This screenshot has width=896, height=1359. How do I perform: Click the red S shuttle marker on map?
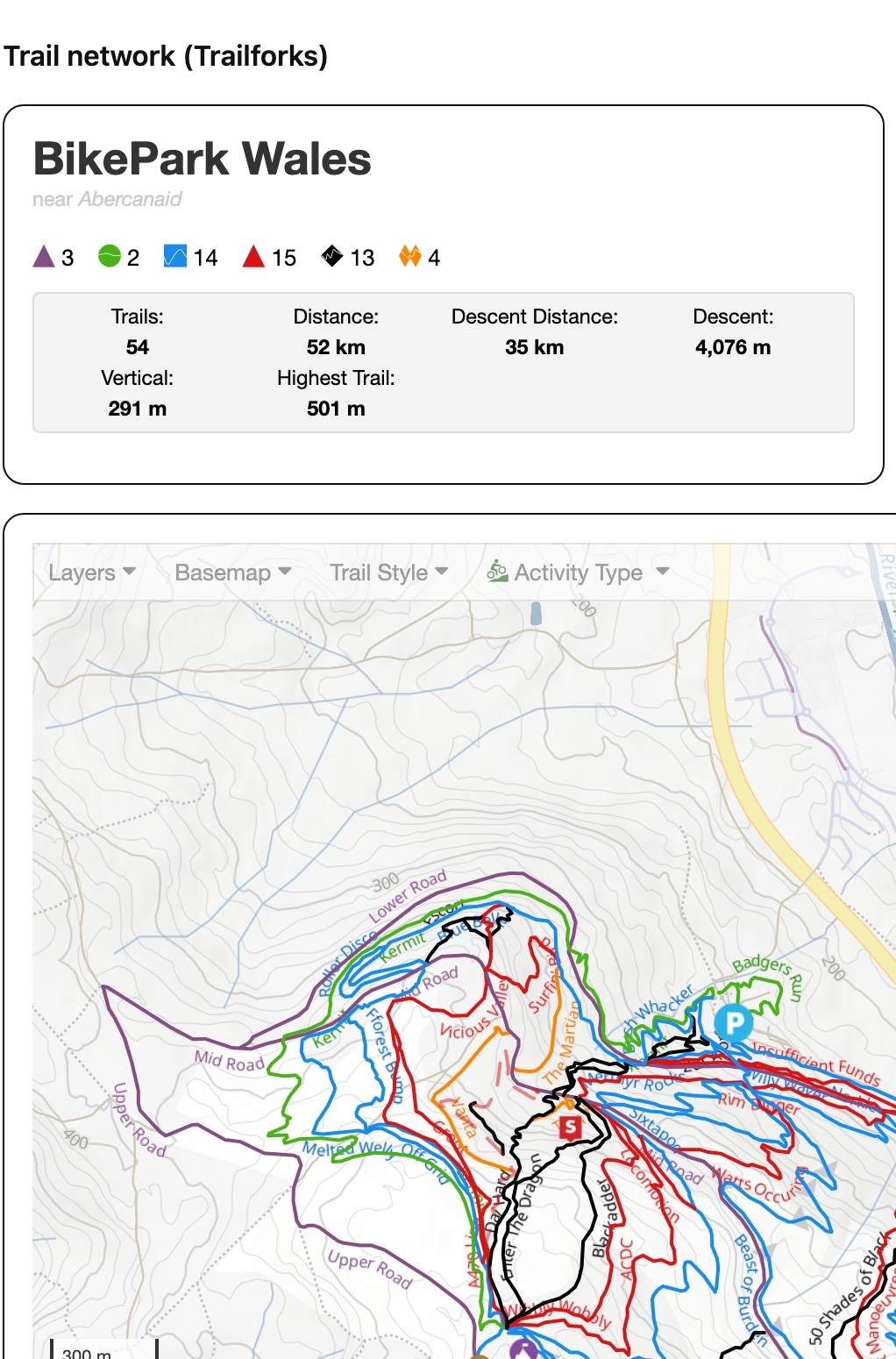pyautogui.click(x=570, y=1127)
